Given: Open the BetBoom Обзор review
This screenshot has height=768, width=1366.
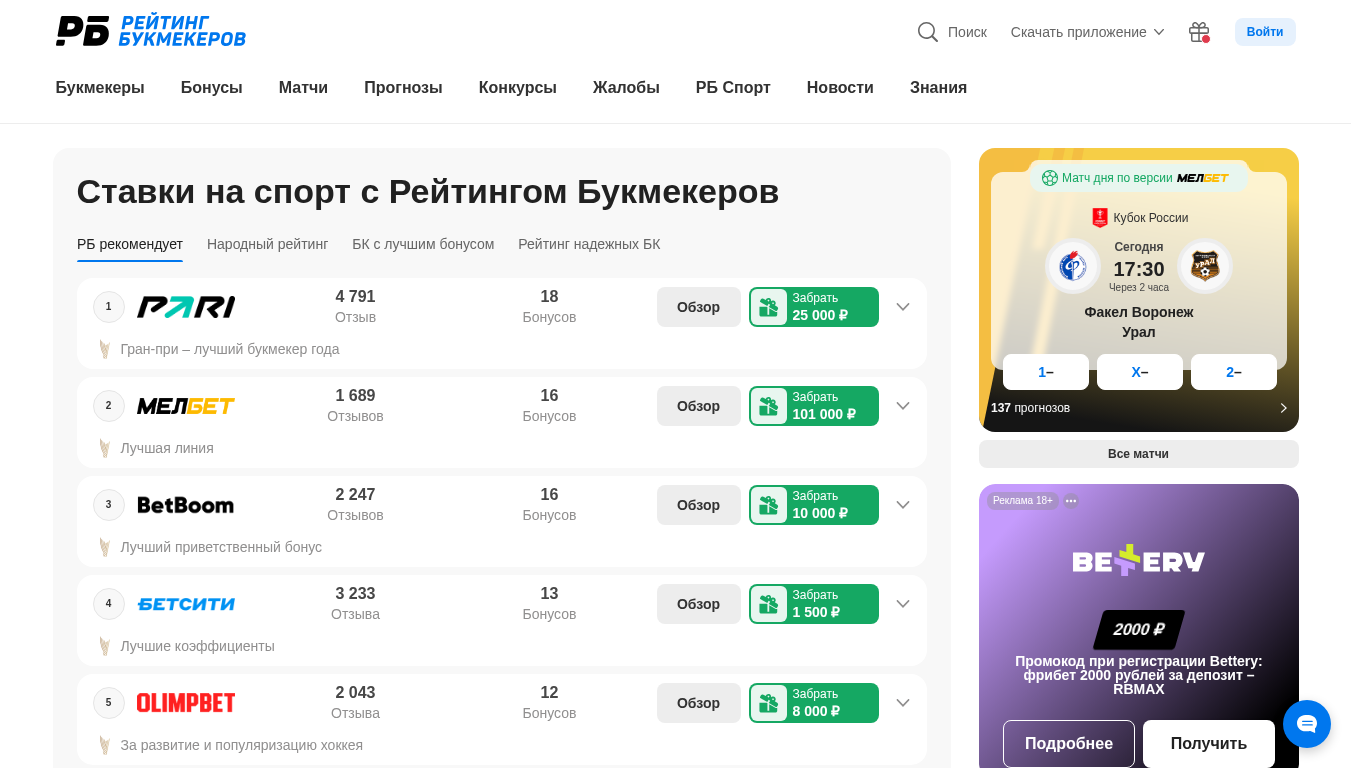Looking at the screenshot, I should 699,505.
